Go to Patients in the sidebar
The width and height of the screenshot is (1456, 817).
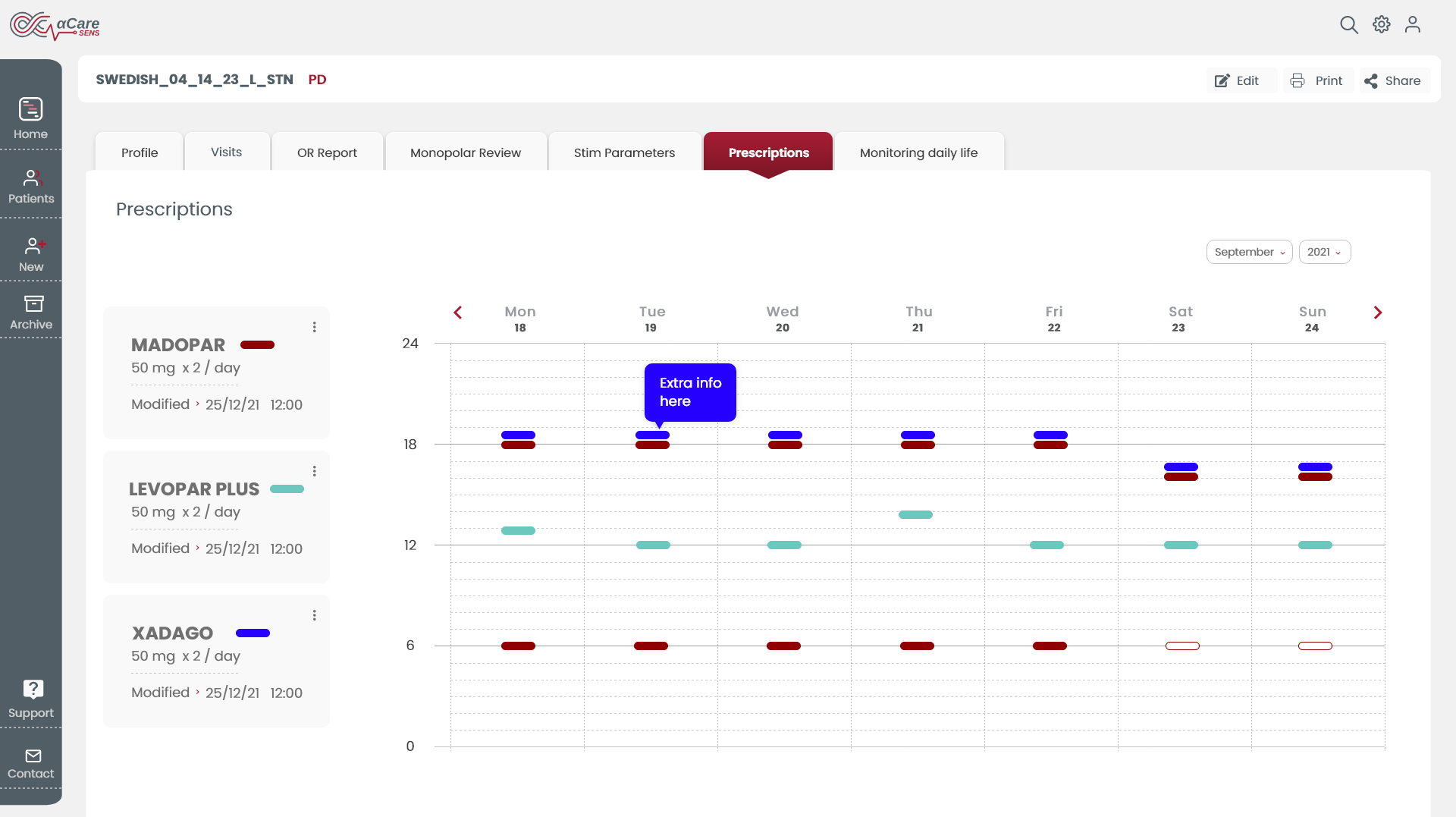(31, 178)
